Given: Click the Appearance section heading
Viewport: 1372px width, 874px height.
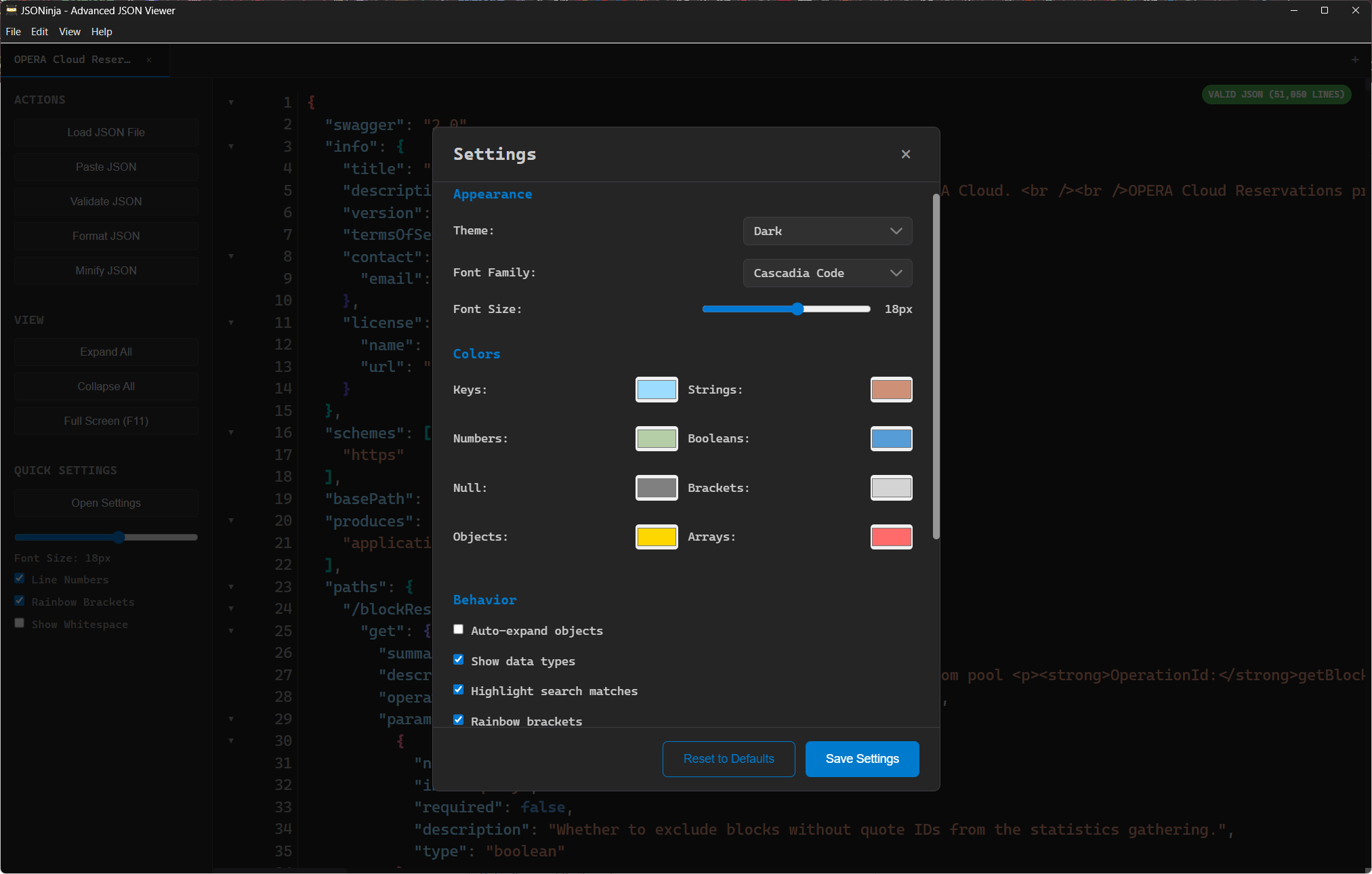Looking at the screenshot, I should click(493, 194).
